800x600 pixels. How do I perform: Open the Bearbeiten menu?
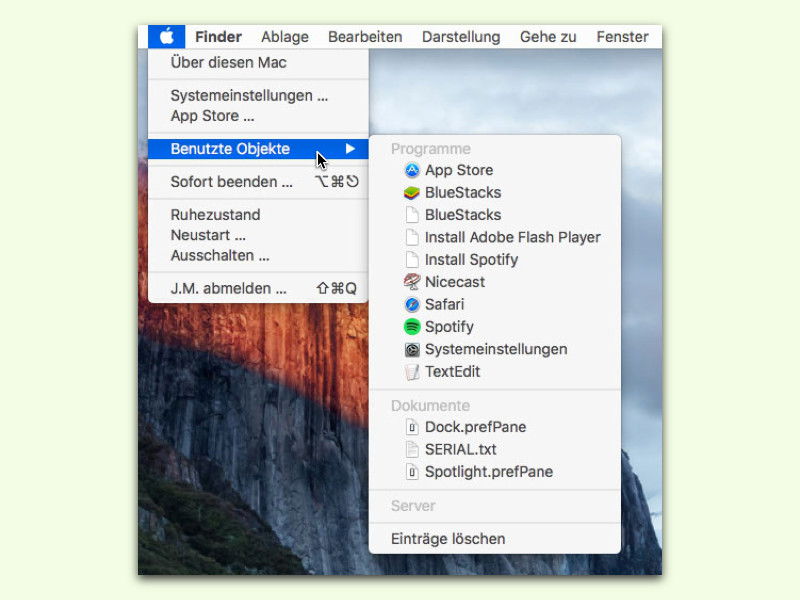pos(365,37)
